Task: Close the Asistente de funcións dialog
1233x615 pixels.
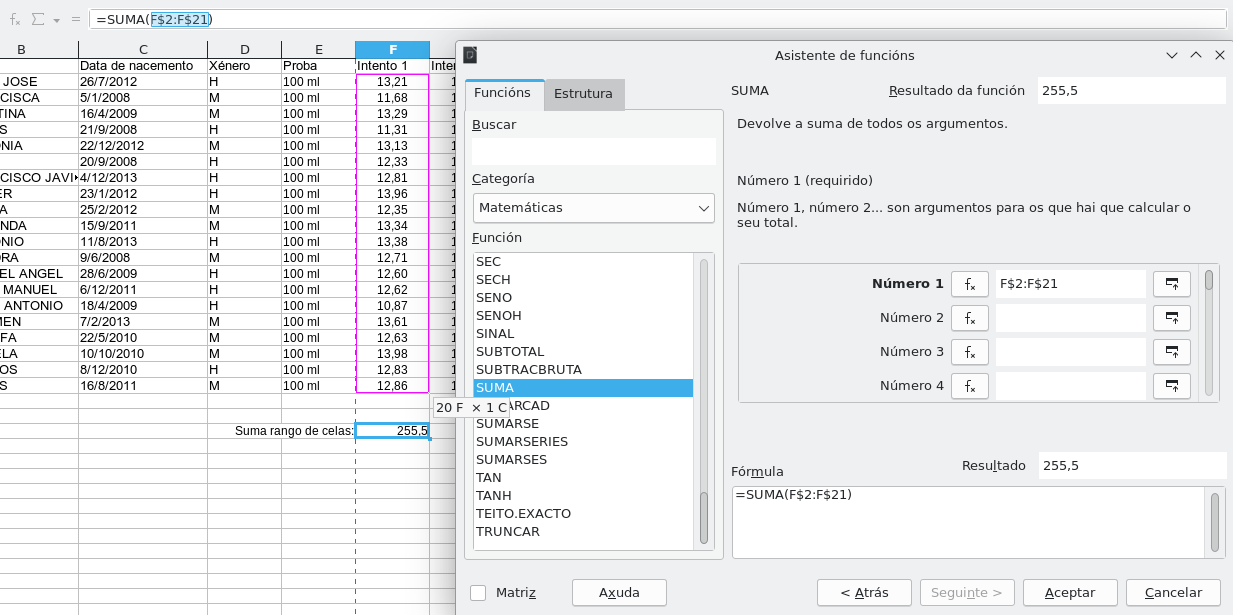Action: point(1220,56)
